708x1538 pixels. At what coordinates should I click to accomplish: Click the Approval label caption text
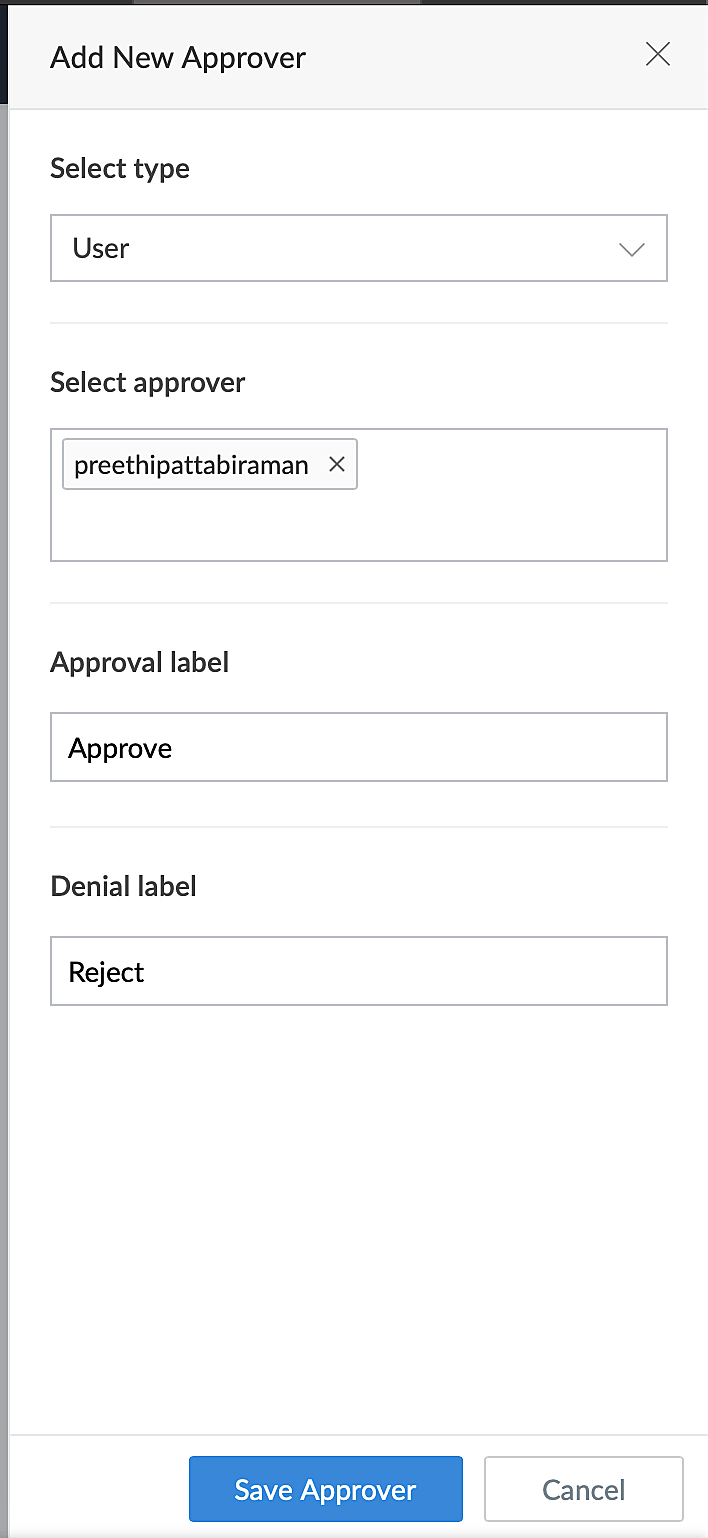click(x=140, y=662)
